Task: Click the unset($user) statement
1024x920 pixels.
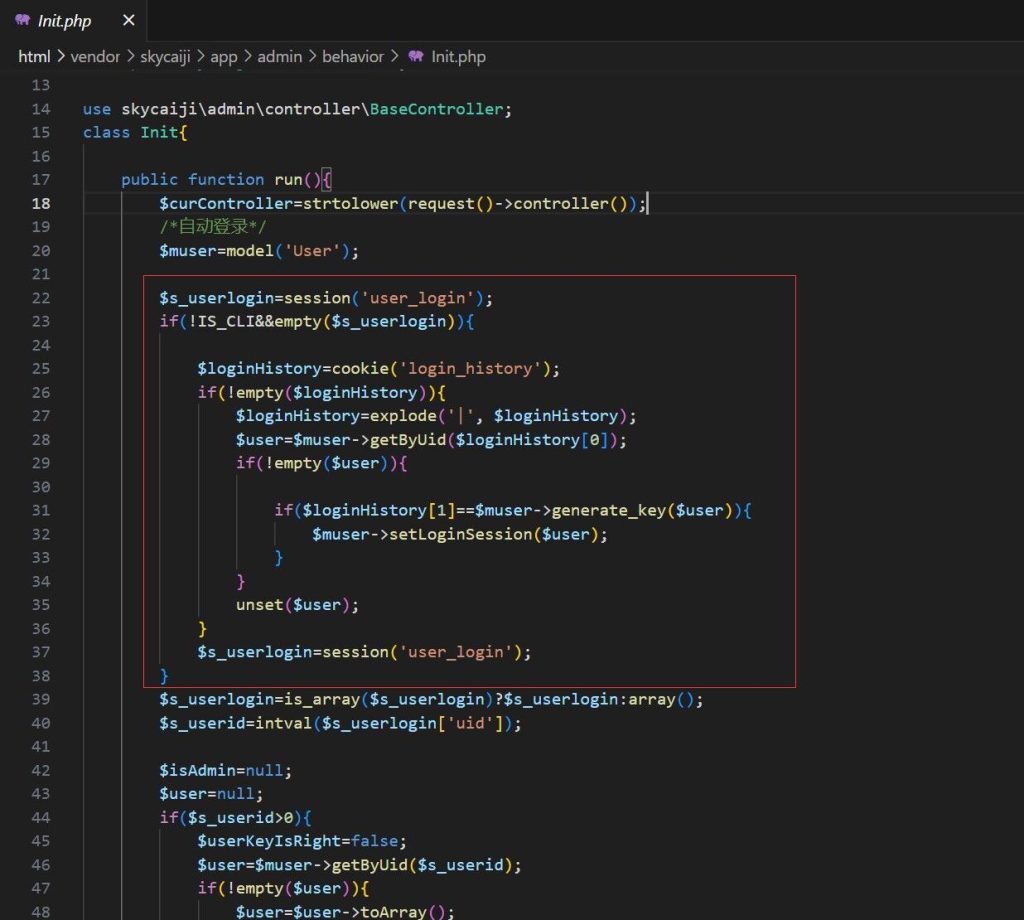Action: tap(296, 605)
